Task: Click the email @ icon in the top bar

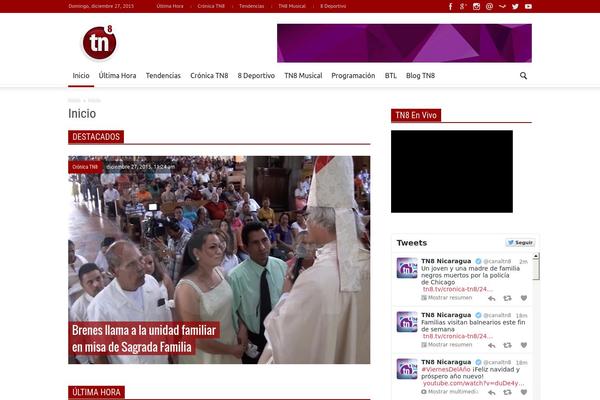Action: click(489, 7)
